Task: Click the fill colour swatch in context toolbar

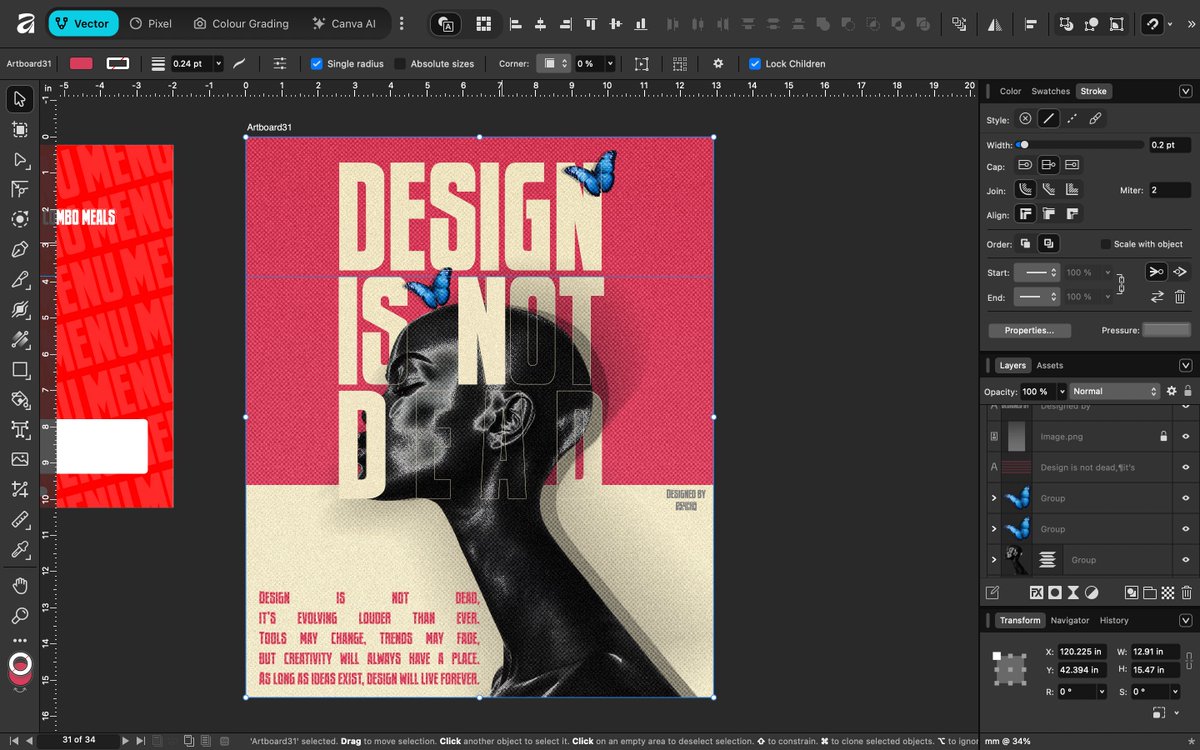Action: (81, 63)
